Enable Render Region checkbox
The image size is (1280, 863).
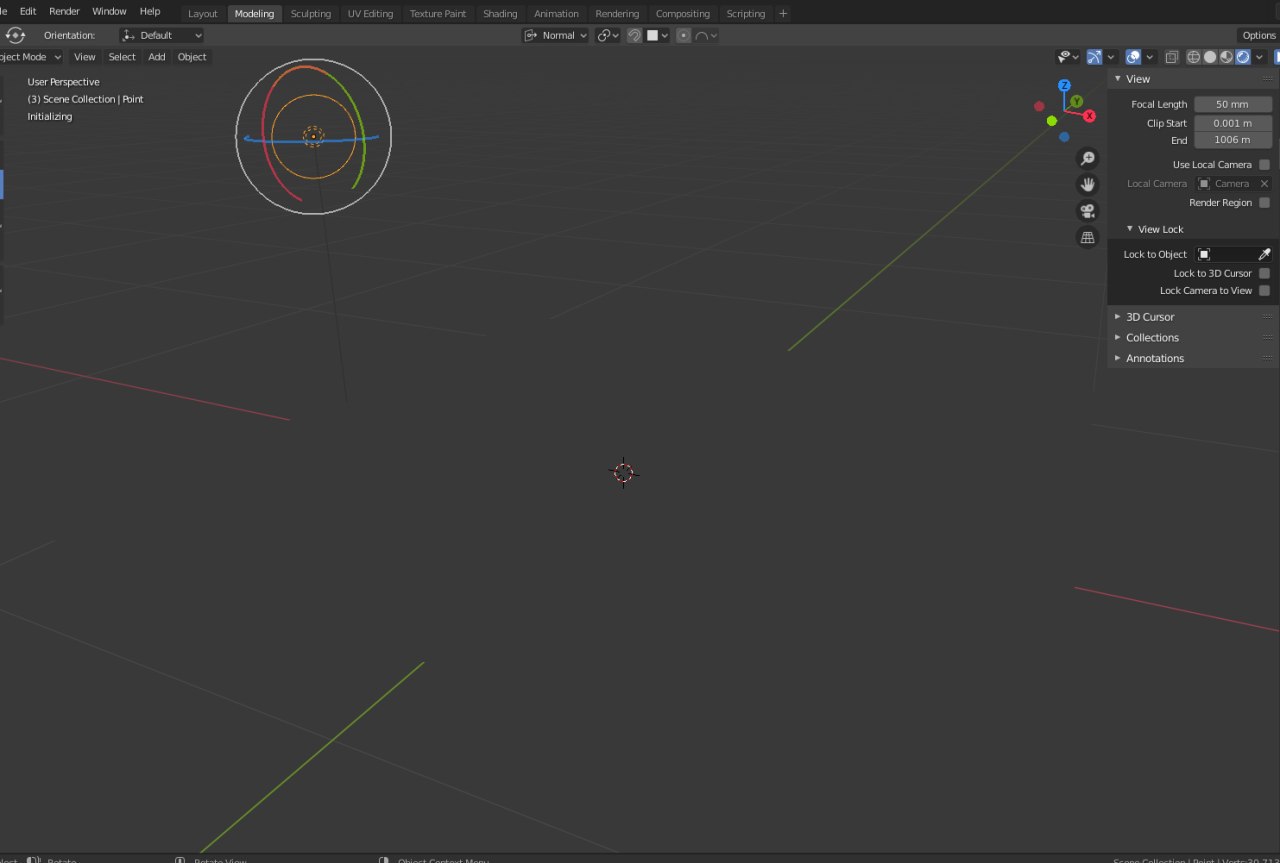pos(1264,202)
